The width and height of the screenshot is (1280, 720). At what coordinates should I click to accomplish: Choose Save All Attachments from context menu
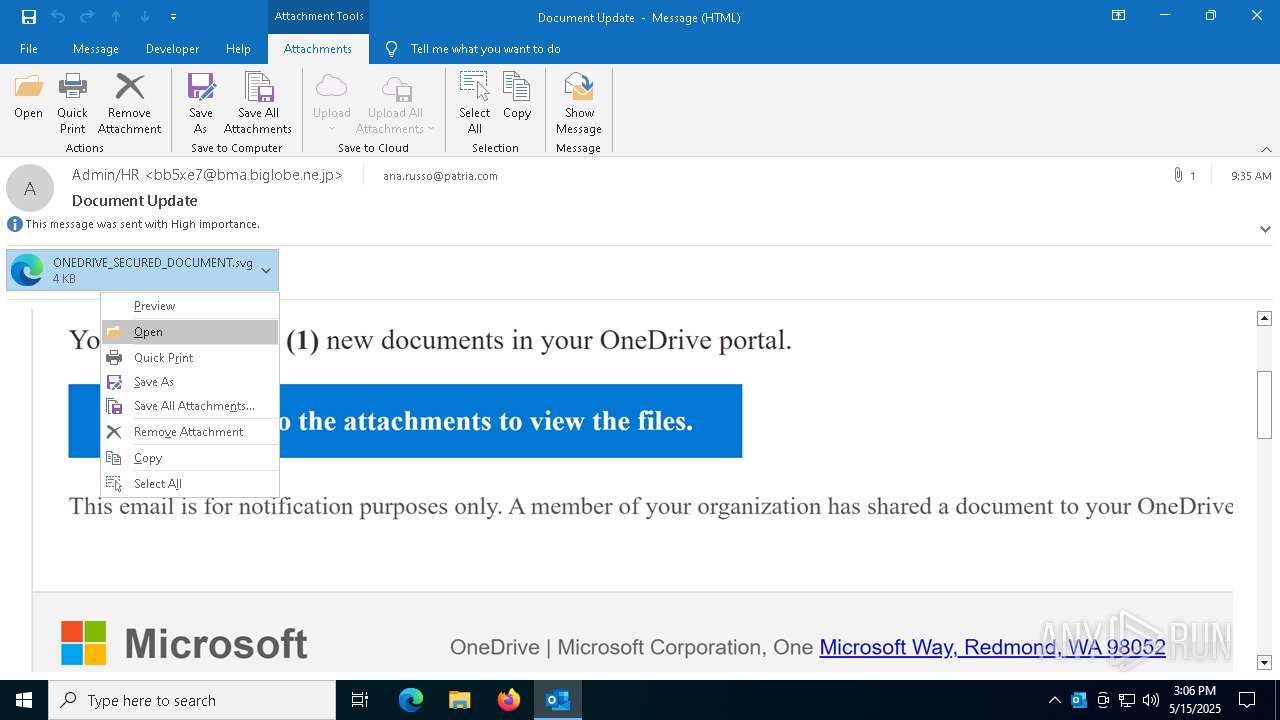point(190,406)
